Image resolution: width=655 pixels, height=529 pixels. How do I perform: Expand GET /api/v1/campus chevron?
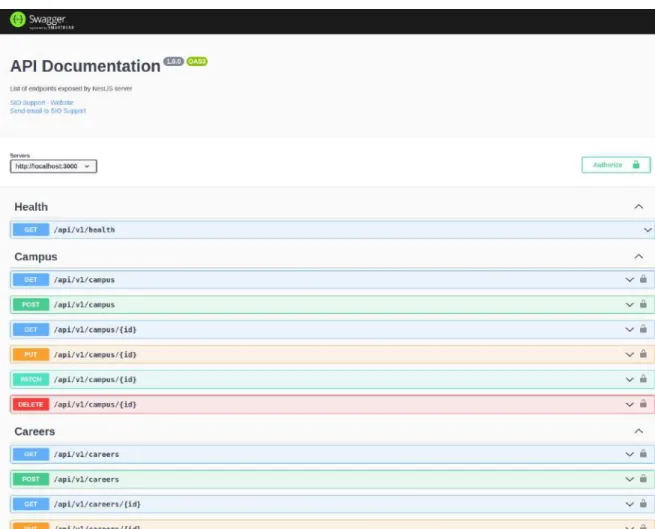(x=630, y=280)
